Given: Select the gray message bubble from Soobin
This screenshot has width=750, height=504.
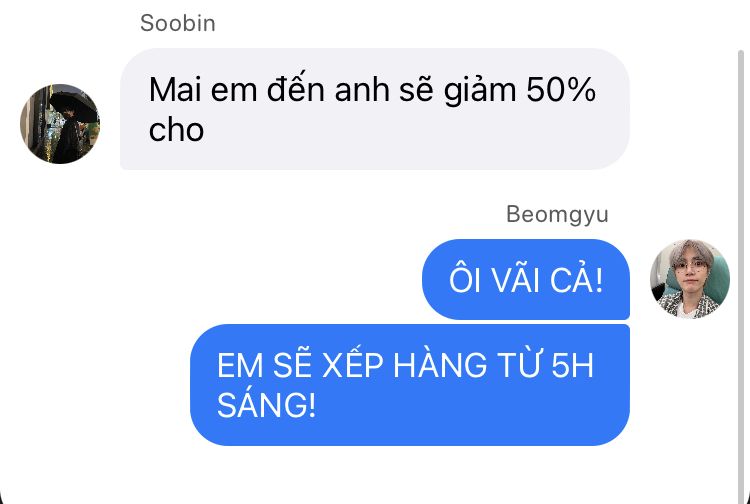Looking at the screenshot, I should [x=375, y=109].
